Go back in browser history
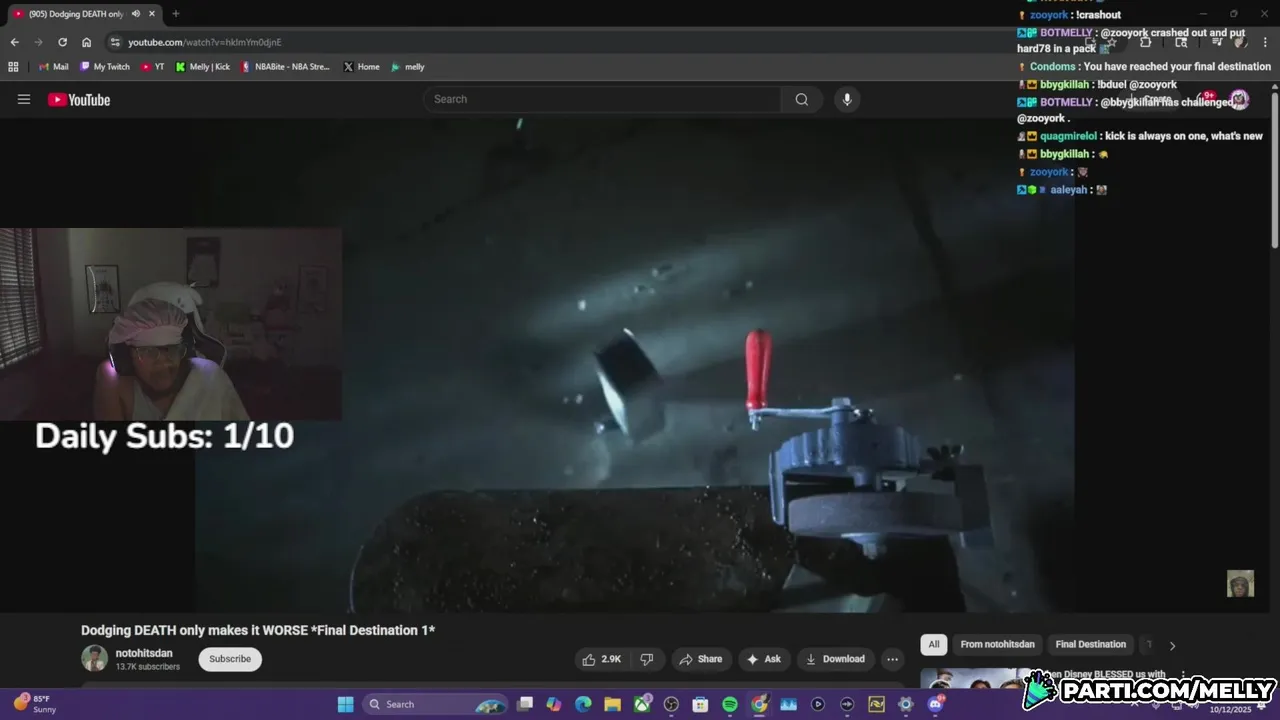This screenshot has height=720, width=1280. [14, 42]
